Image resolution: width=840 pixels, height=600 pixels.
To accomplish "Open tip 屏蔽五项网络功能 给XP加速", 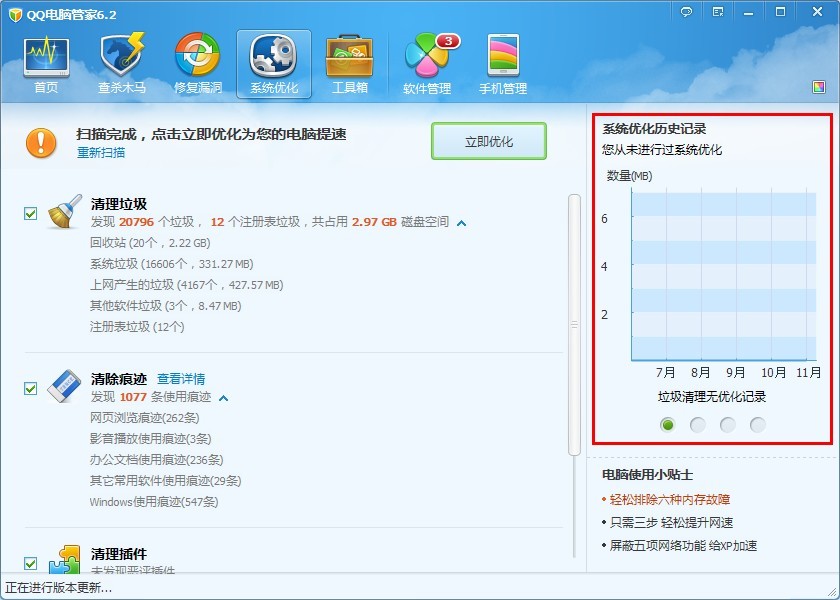I will pos(683,546).
